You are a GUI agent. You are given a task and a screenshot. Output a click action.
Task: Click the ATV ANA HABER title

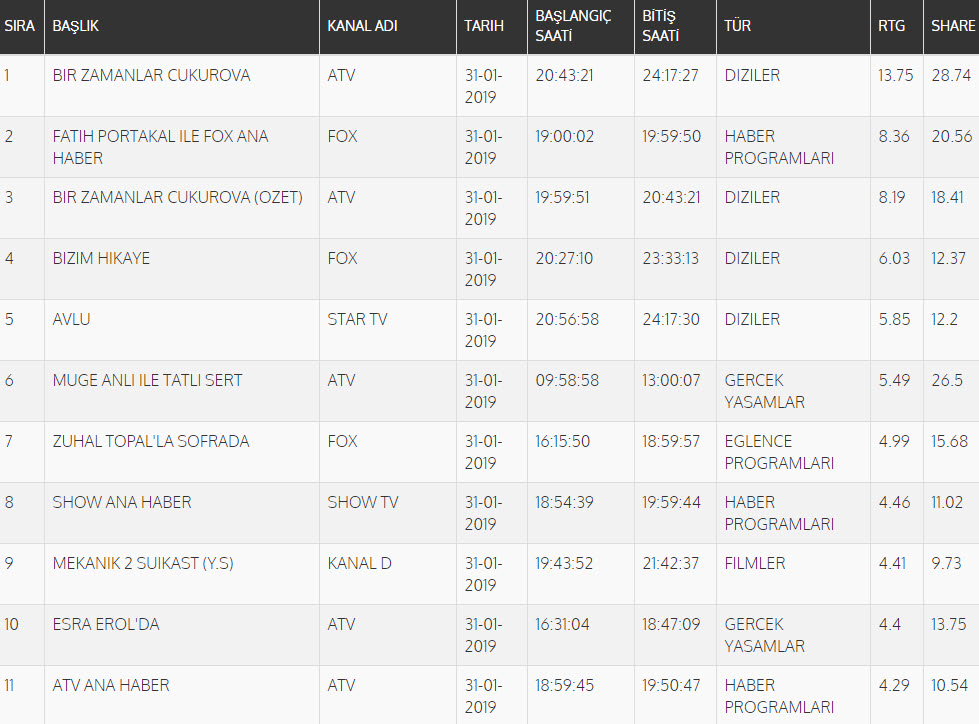[111, 686]
